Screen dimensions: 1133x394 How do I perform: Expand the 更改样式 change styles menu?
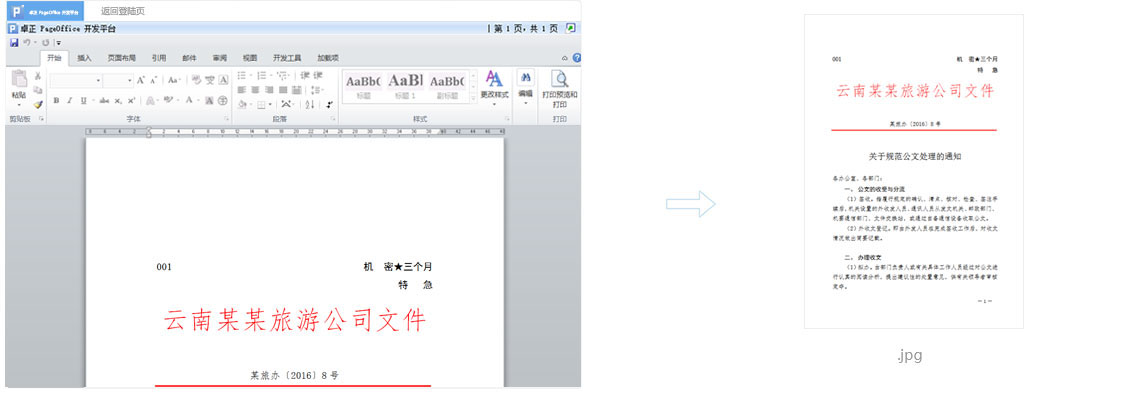pos(494,89)
